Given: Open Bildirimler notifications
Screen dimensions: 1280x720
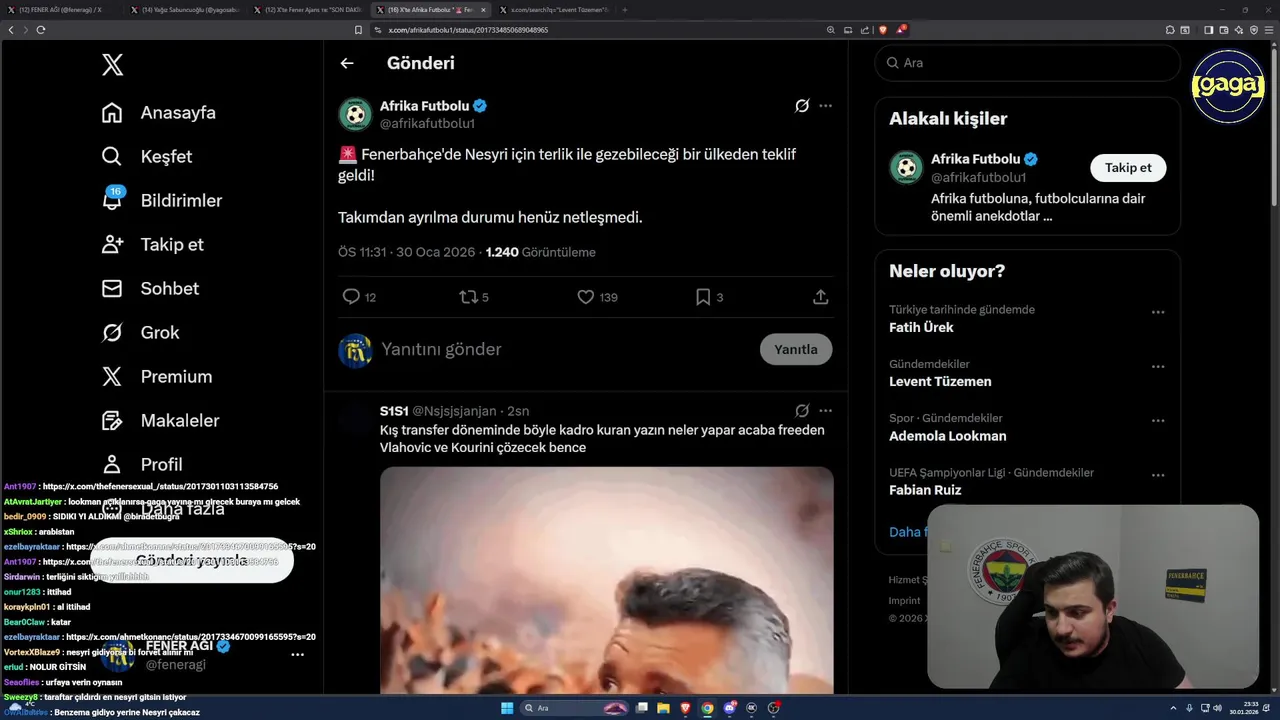Looking at the screenshot, I should coord(162,201).
